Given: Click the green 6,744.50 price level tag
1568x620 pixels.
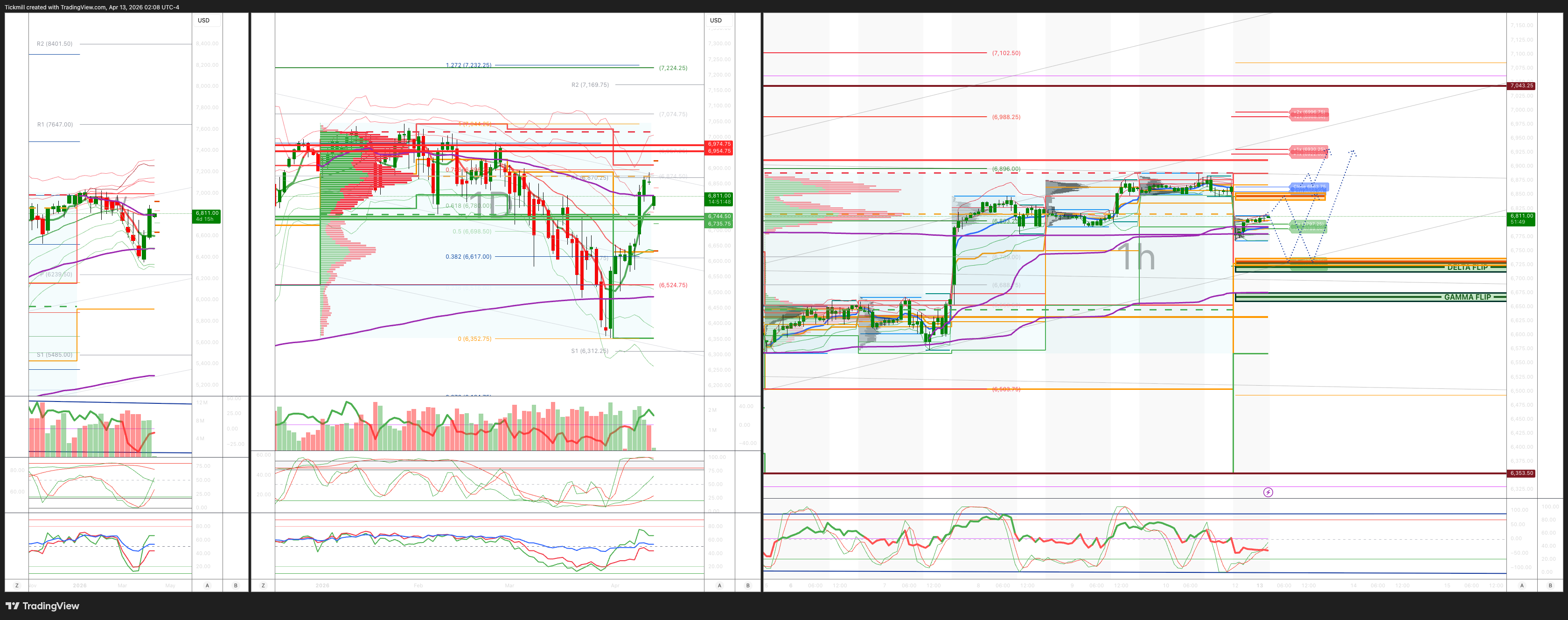Looking at the screenshot, I should (x=719, y=216).
